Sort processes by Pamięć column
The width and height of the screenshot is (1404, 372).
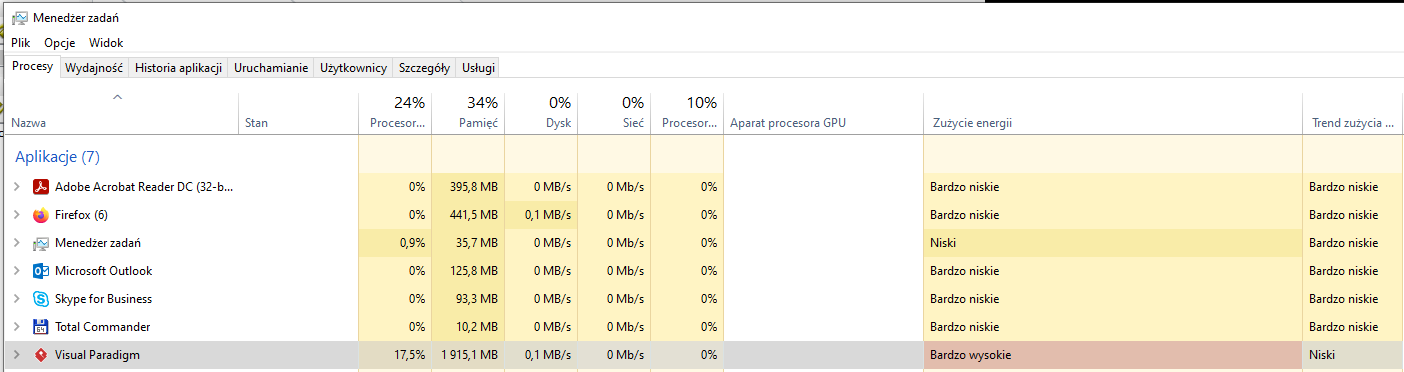coord(468,113)
